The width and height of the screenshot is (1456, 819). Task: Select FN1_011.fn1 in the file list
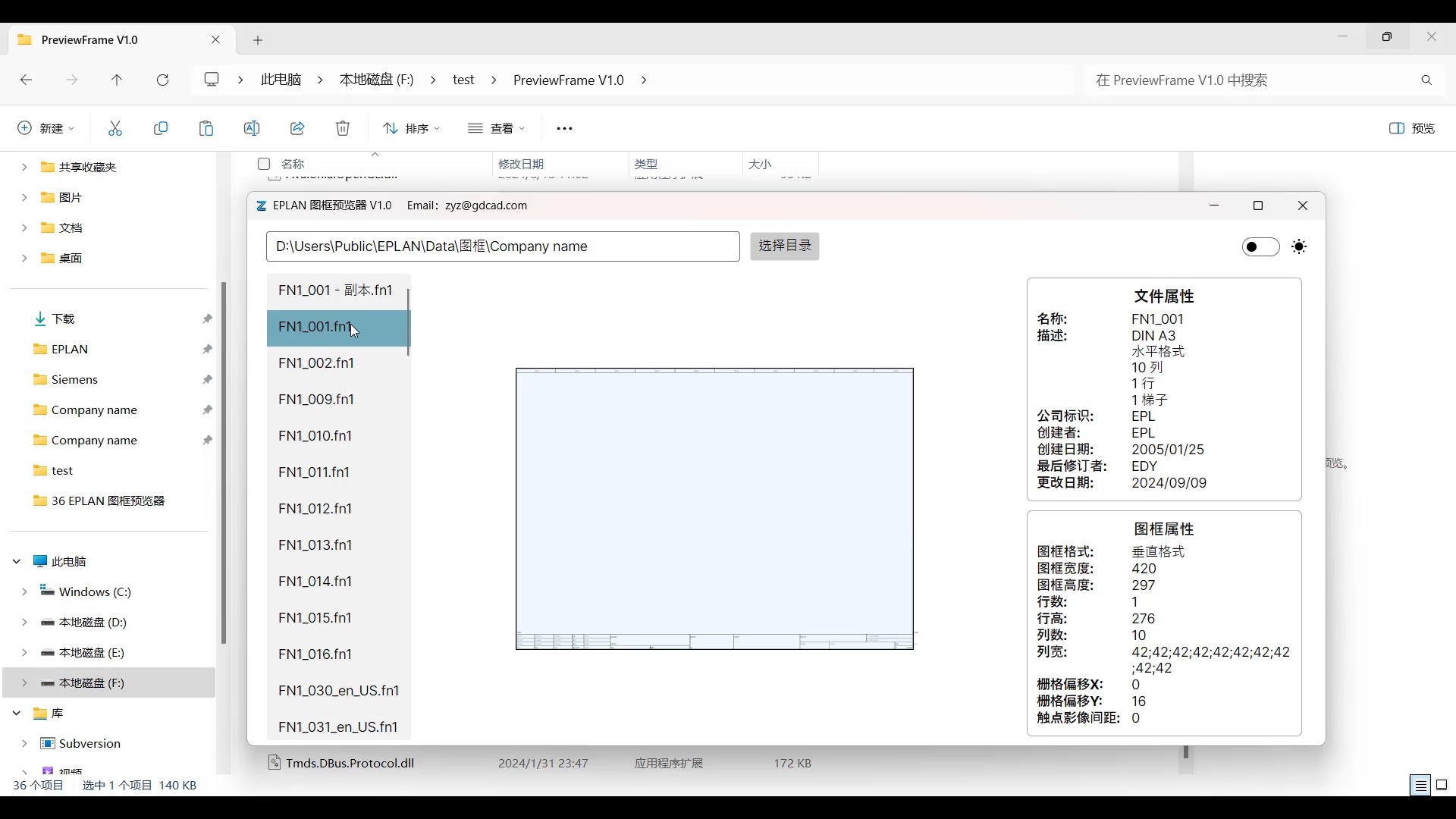click(x=337, y=472)
